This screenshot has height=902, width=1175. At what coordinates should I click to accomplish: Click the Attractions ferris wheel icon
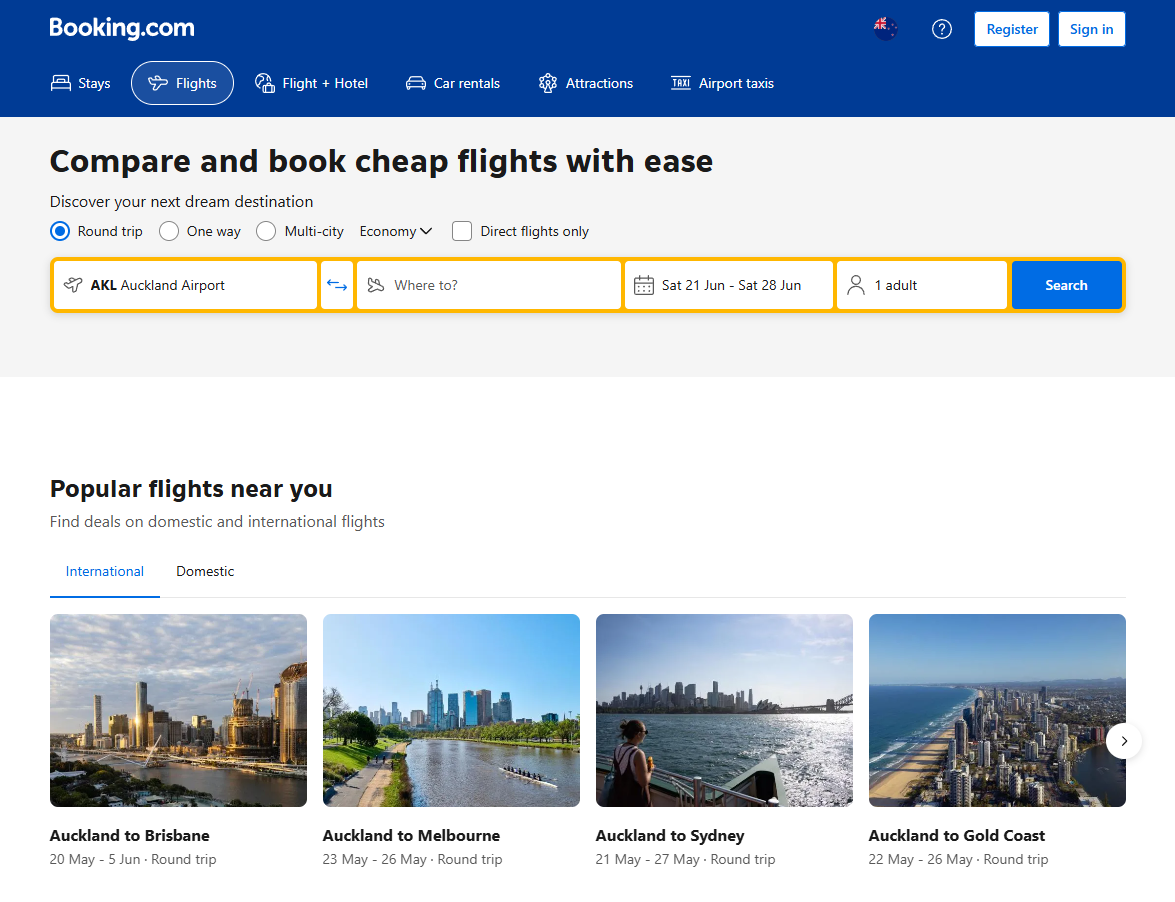(x=548, y=83)
